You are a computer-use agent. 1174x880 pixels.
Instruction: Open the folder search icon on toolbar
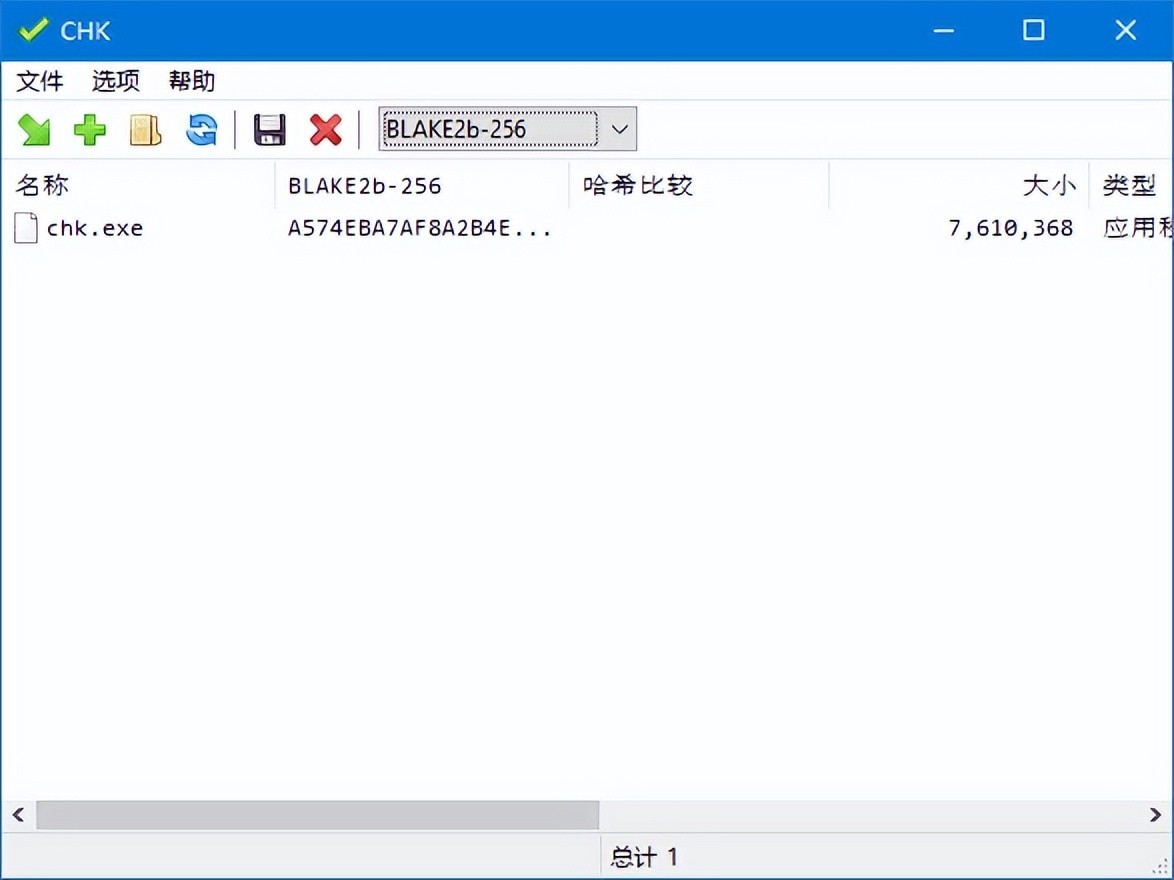[x=144, y=129]
